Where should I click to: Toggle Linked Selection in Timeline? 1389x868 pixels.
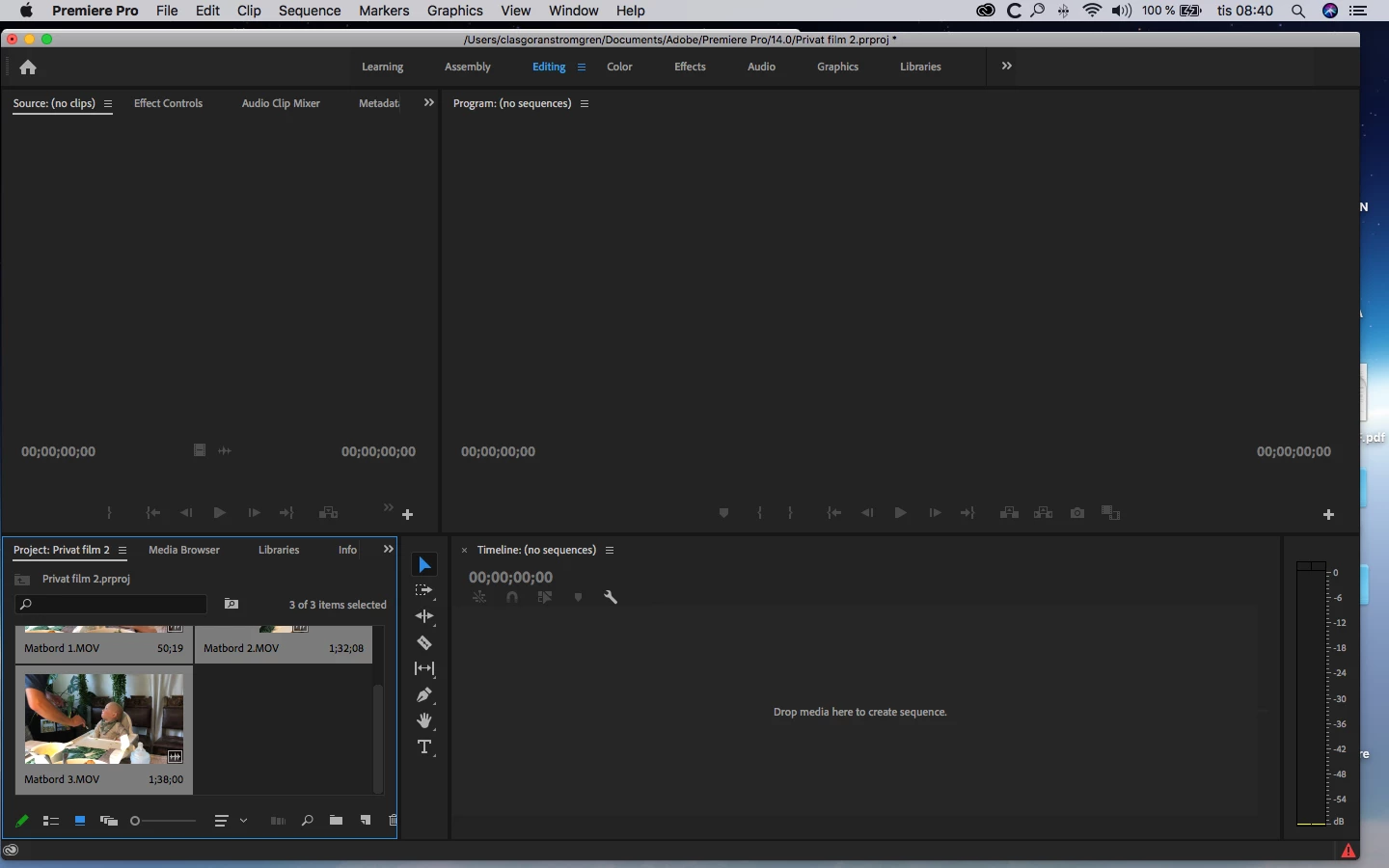click(x=545, y=597)
